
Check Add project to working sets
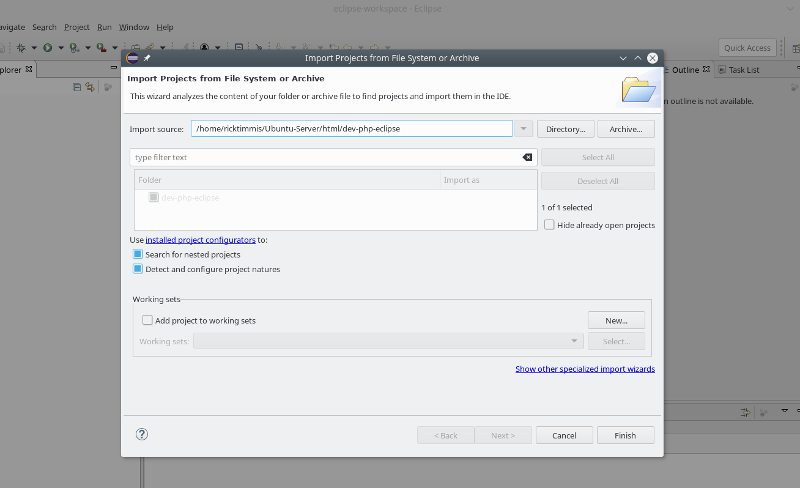(x=147, y=320)
